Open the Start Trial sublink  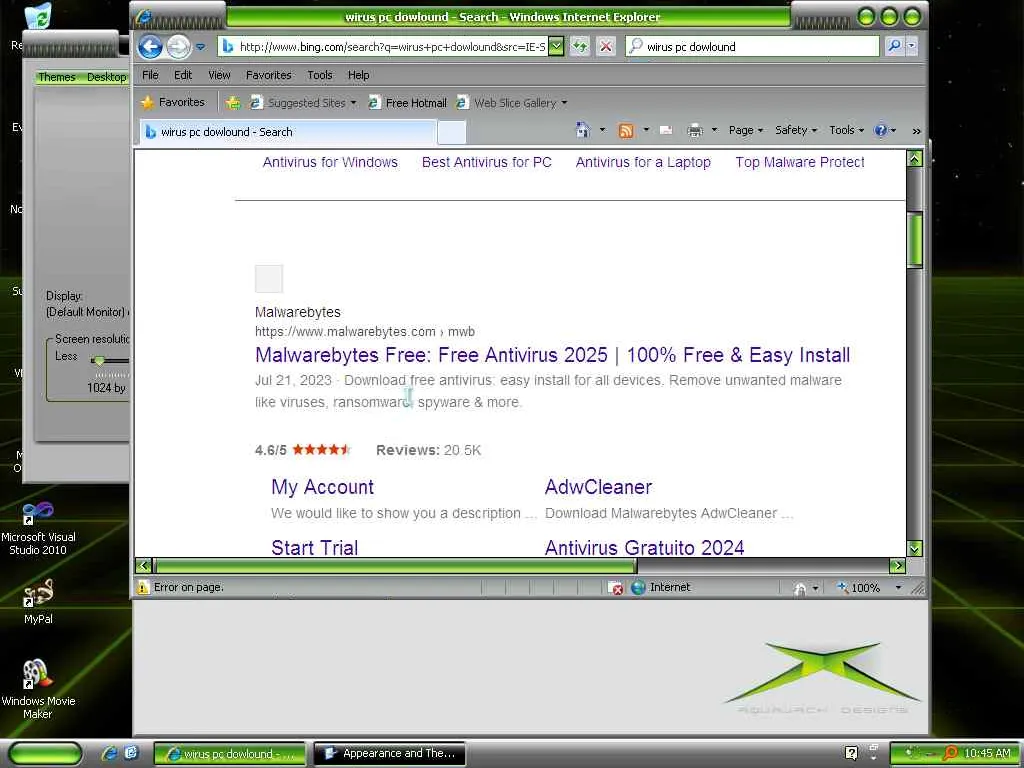(x=315, y=547)
